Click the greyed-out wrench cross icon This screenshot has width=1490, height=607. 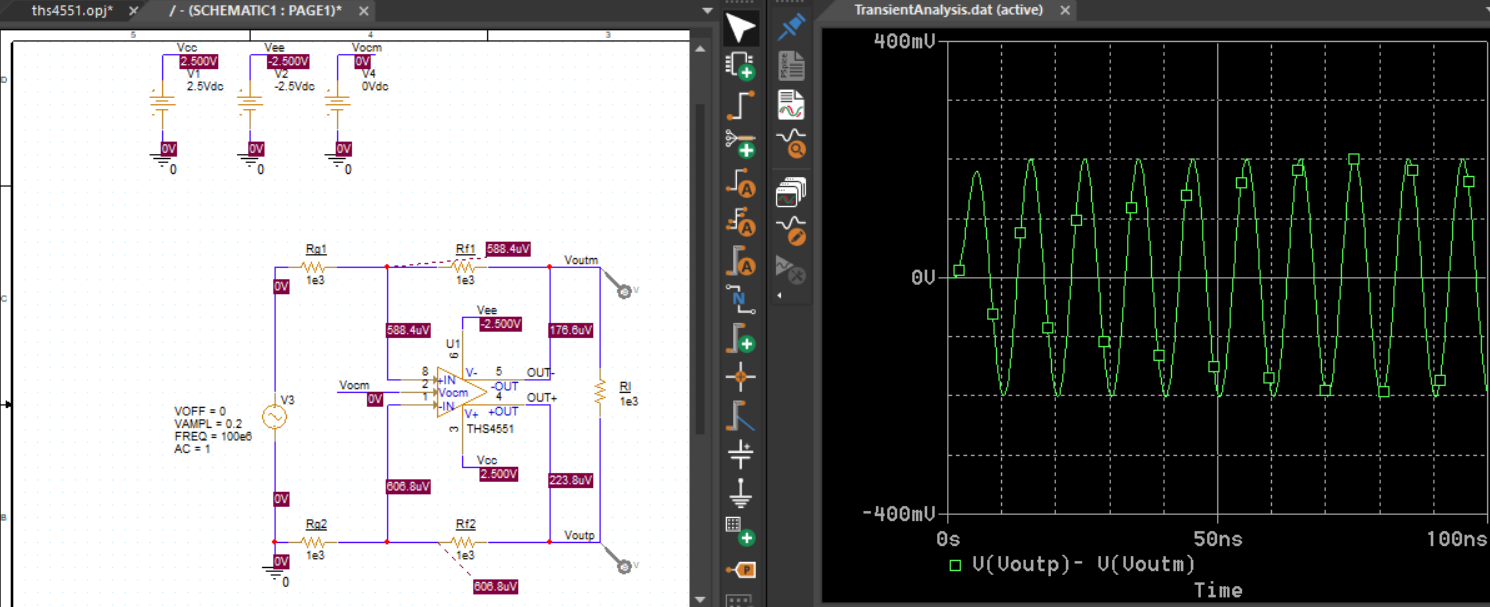pyautogui.click(x=791, y=269)
